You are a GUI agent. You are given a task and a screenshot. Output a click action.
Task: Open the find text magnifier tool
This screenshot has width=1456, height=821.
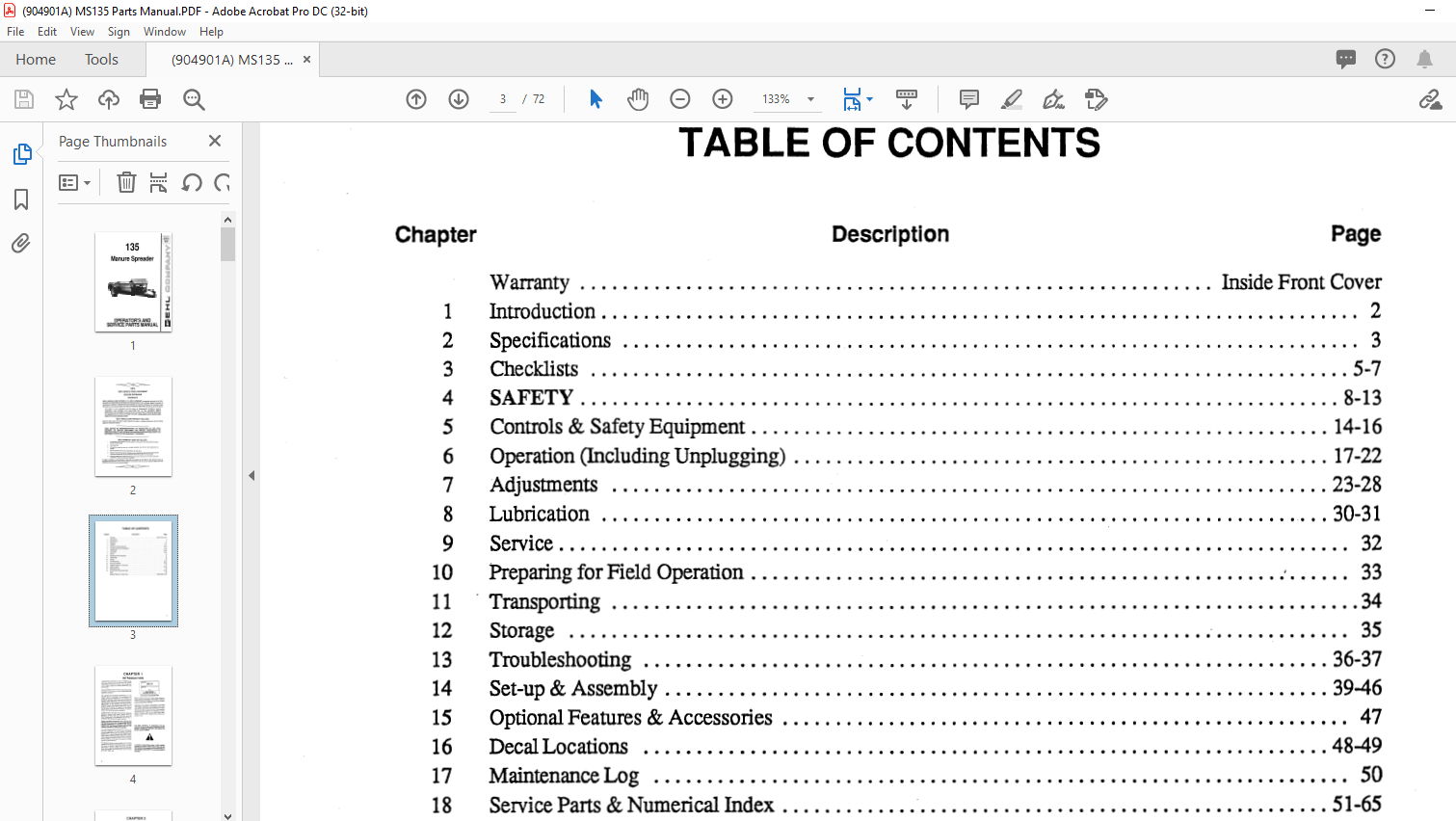pos(194,99)
